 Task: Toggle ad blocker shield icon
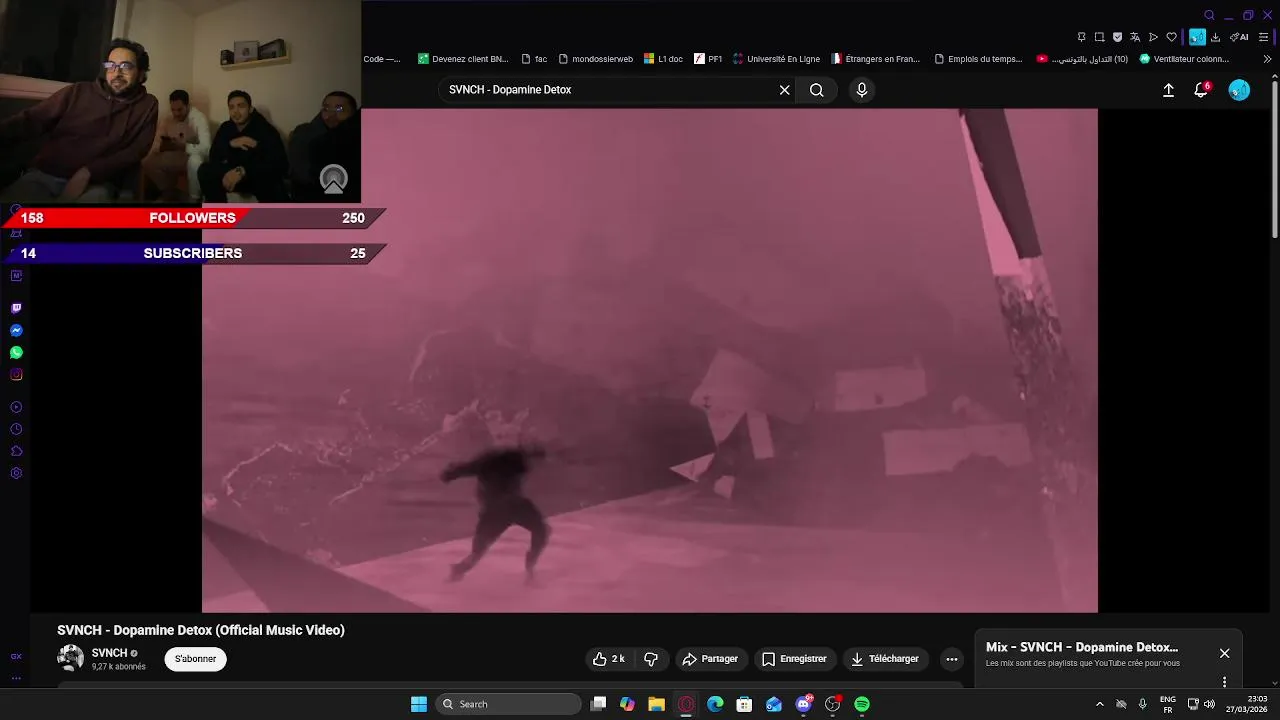(1117, 37)
